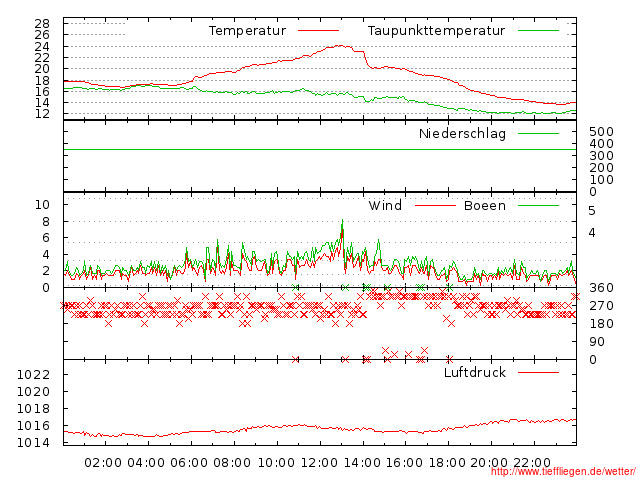Click the 1020 pressure axis value
The height and width of the screenshot is (480, 640).
pyautogui.click(x=33, y=391)
